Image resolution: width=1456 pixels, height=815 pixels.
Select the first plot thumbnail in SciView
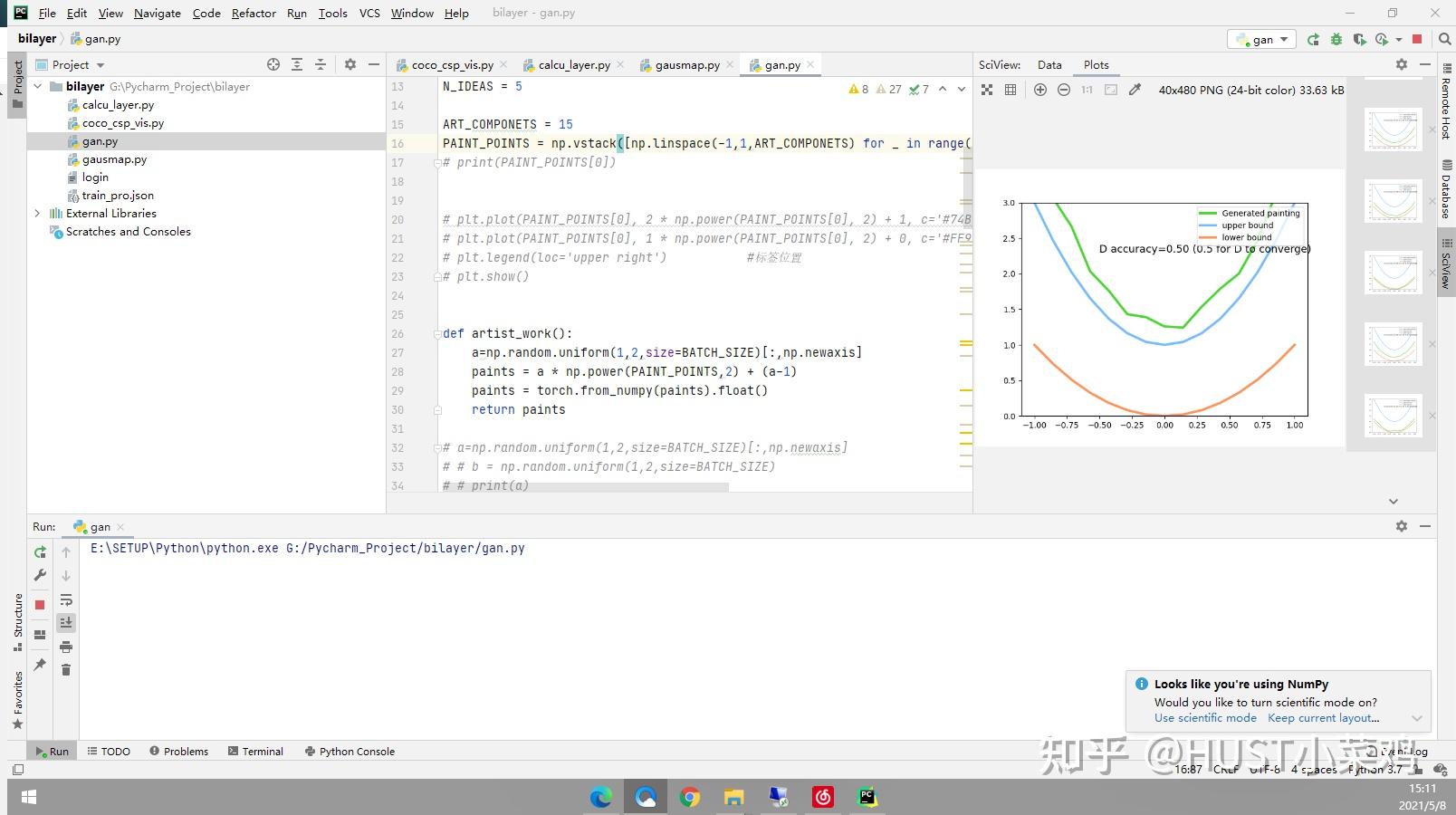1393,129
